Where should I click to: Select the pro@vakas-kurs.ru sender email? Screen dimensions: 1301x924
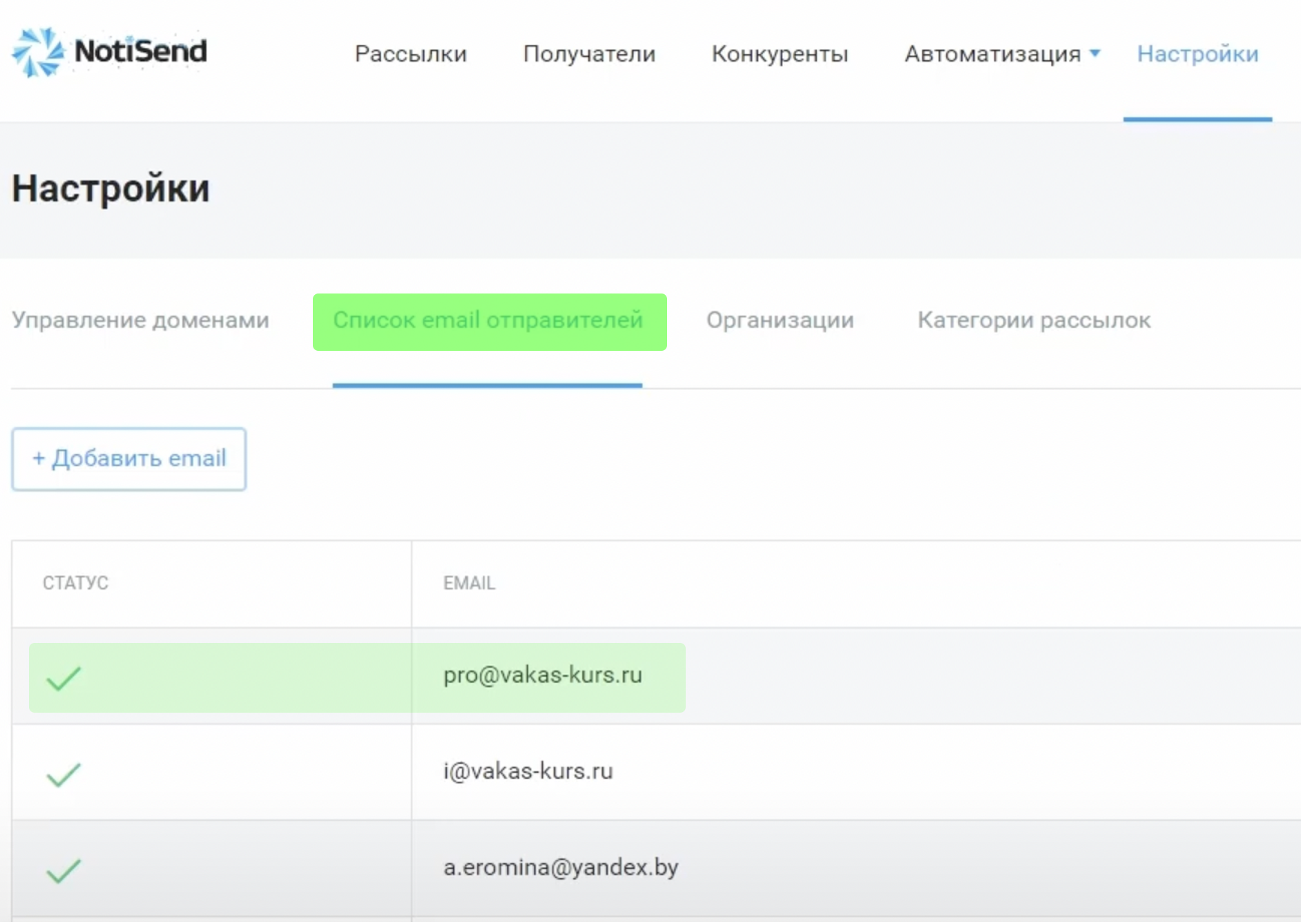point(542,675)
